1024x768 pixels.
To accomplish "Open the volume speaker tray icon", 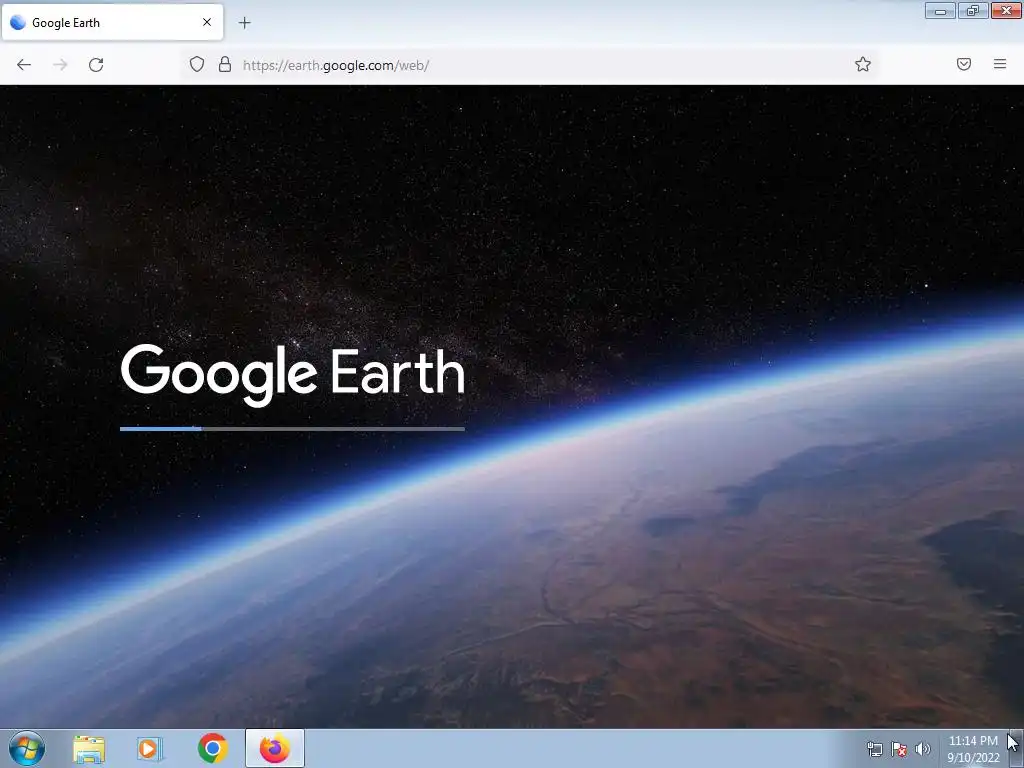I will [923, 749].
